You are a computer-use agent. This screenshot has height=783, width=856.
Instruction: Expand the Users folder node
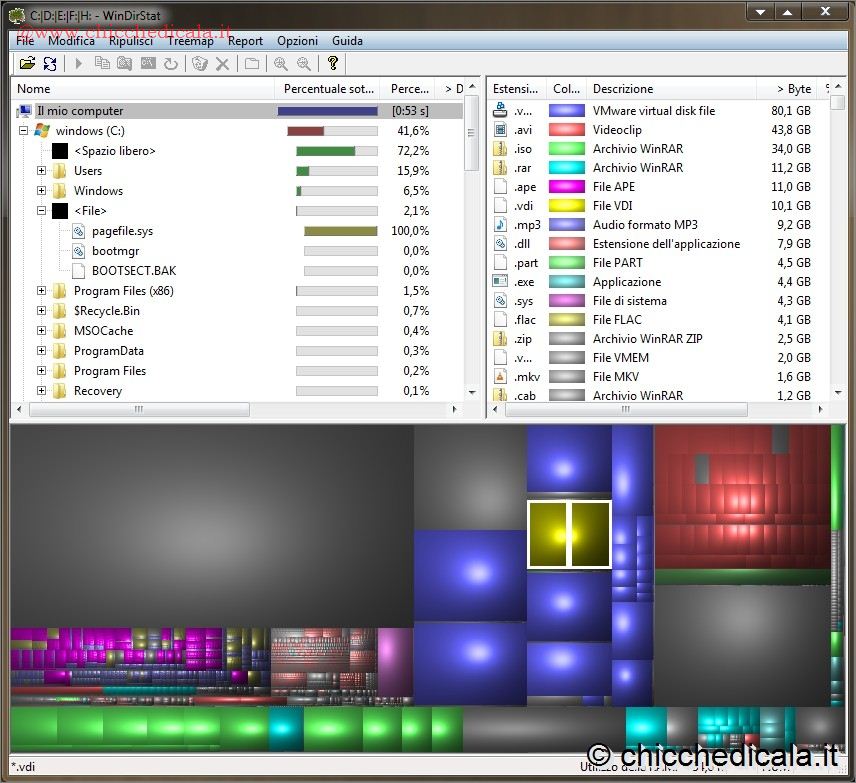pyautogui.click(x=42, y=171)
